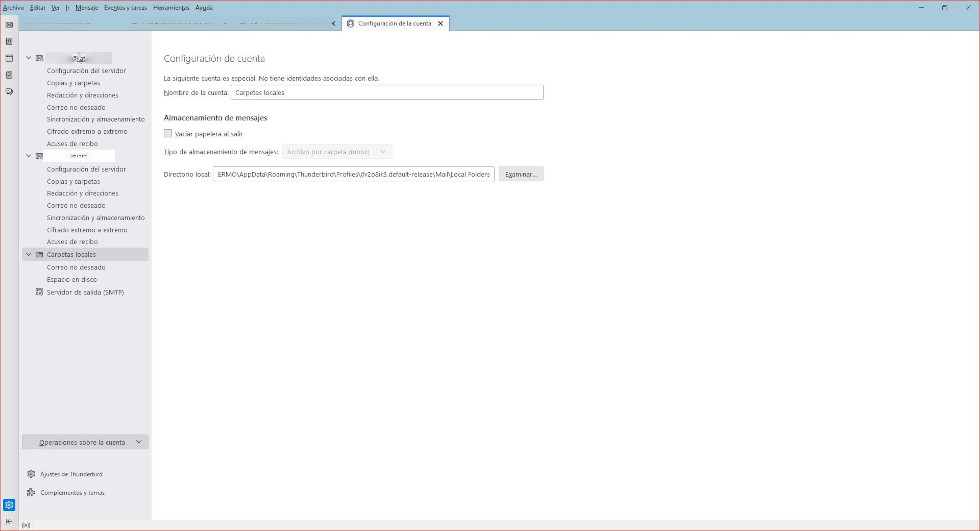Select Servidor de salida (SMTP)

coord(84,292)
